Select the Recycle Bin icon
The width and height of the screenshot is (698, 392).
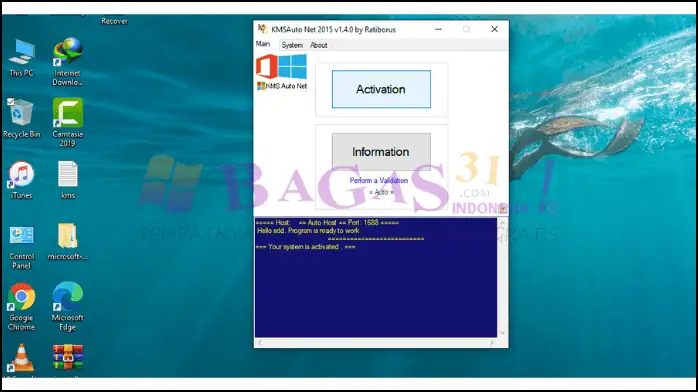(x=21, y=118)
